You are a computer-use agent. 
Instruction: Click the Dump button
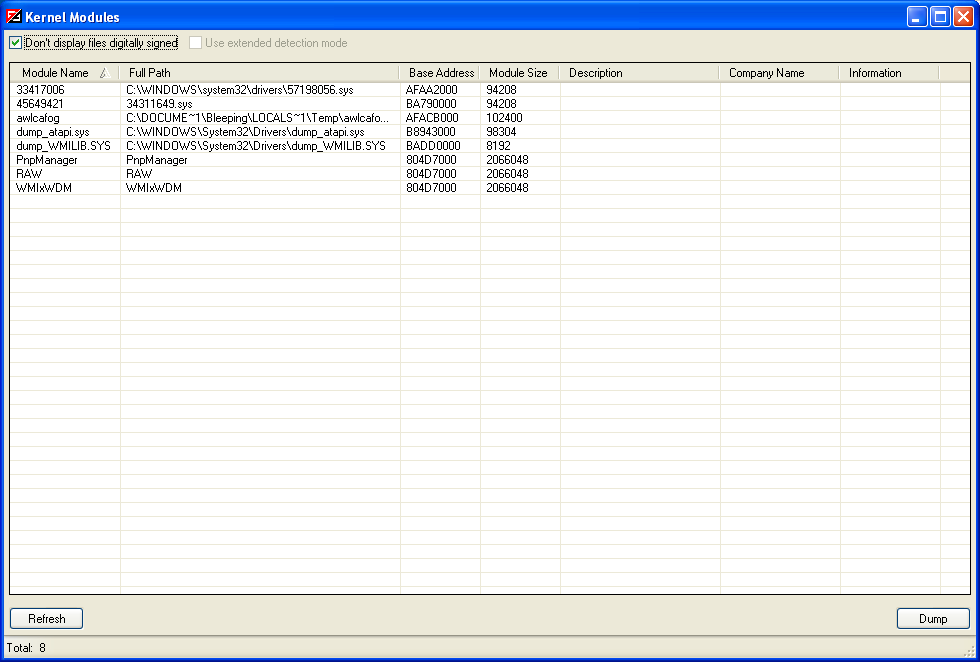(933, 618)
